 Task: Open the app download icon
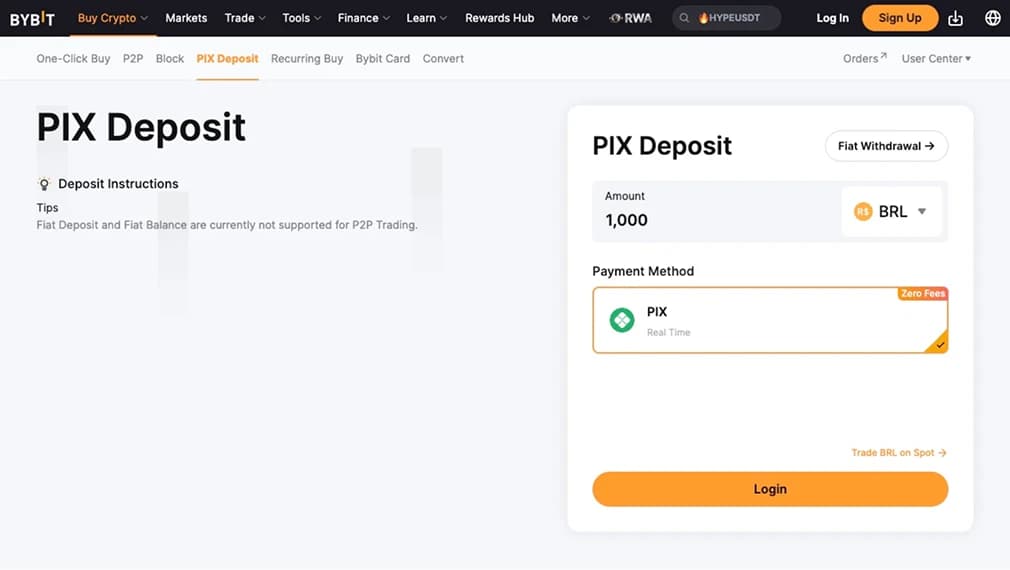point(955,18)
